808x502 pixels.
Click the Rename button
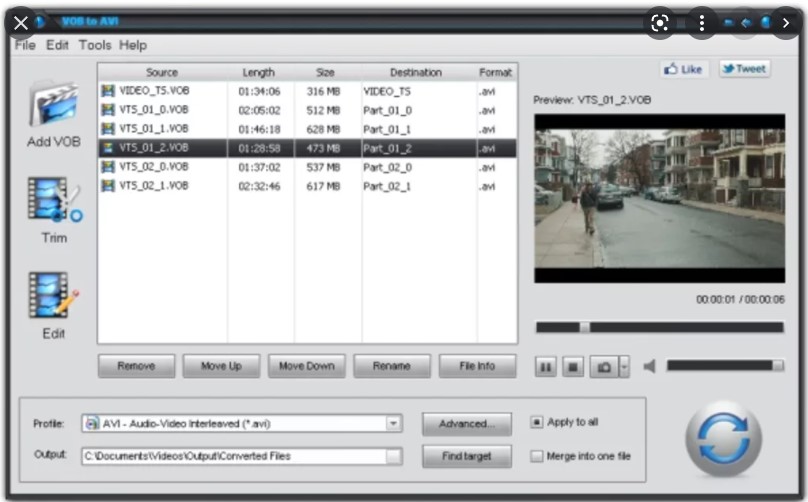[x=392, y=366]
